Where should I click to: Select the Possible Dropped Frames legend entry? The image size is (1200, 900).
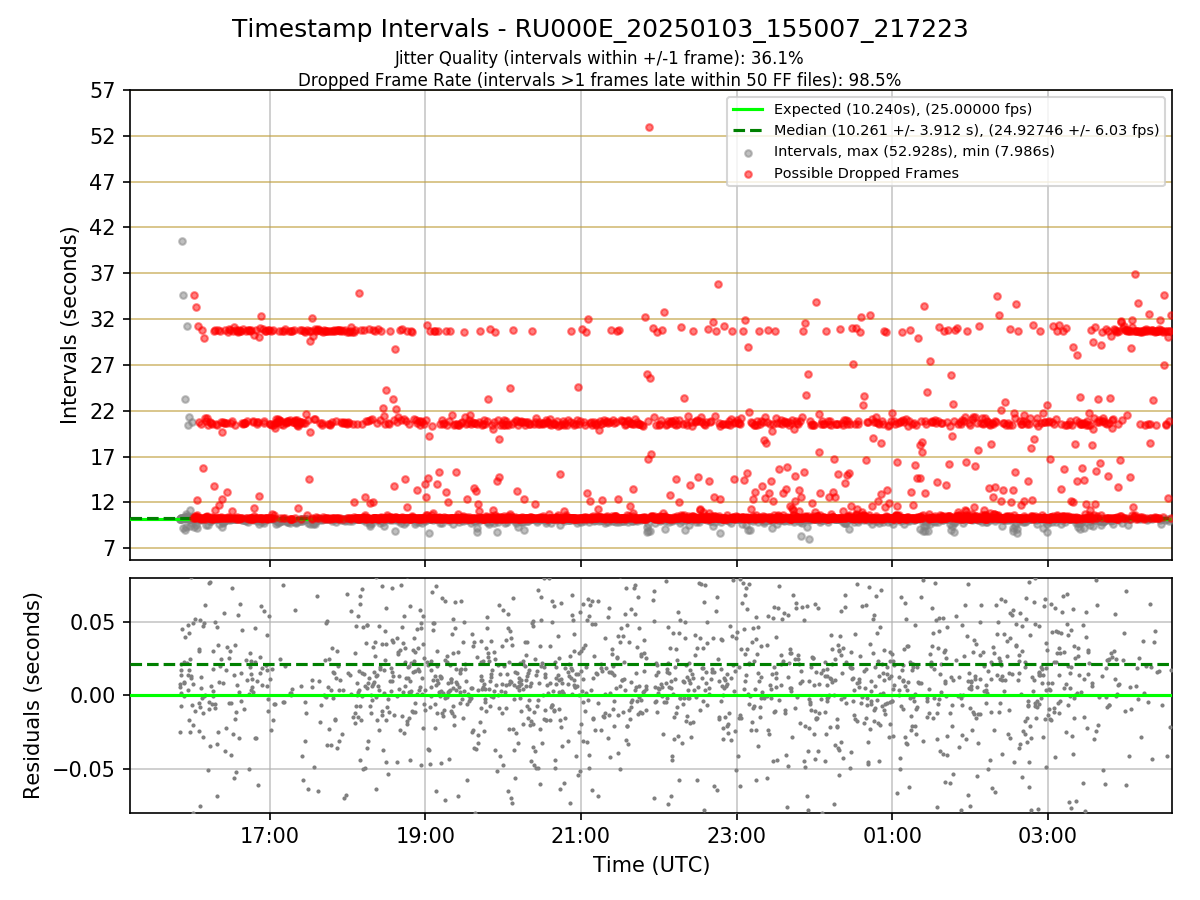(x=866, y=173)
